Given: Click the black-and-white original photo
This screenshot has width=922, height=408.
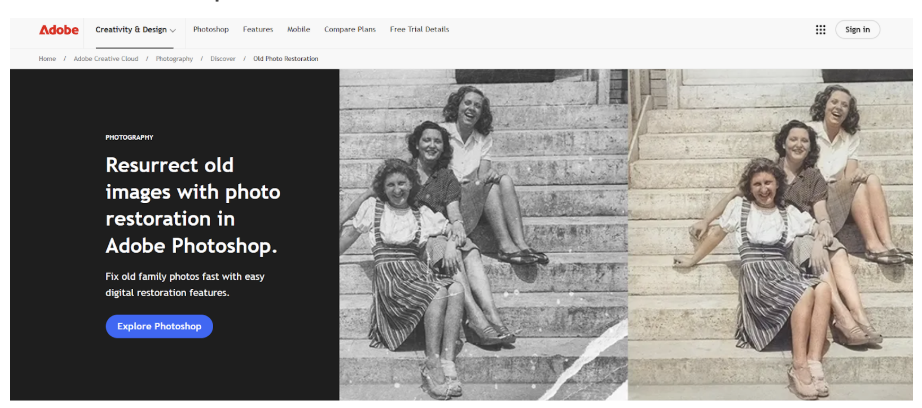Looking at the screenshot, I should pyautogui.click(x=483, y=234).
